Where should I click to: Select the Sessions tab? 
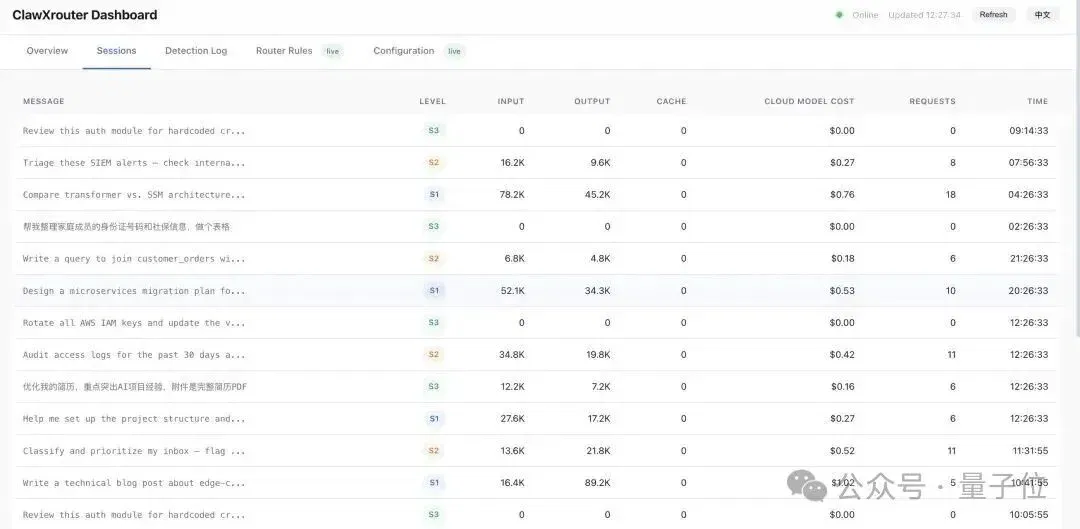click(116, 51)
